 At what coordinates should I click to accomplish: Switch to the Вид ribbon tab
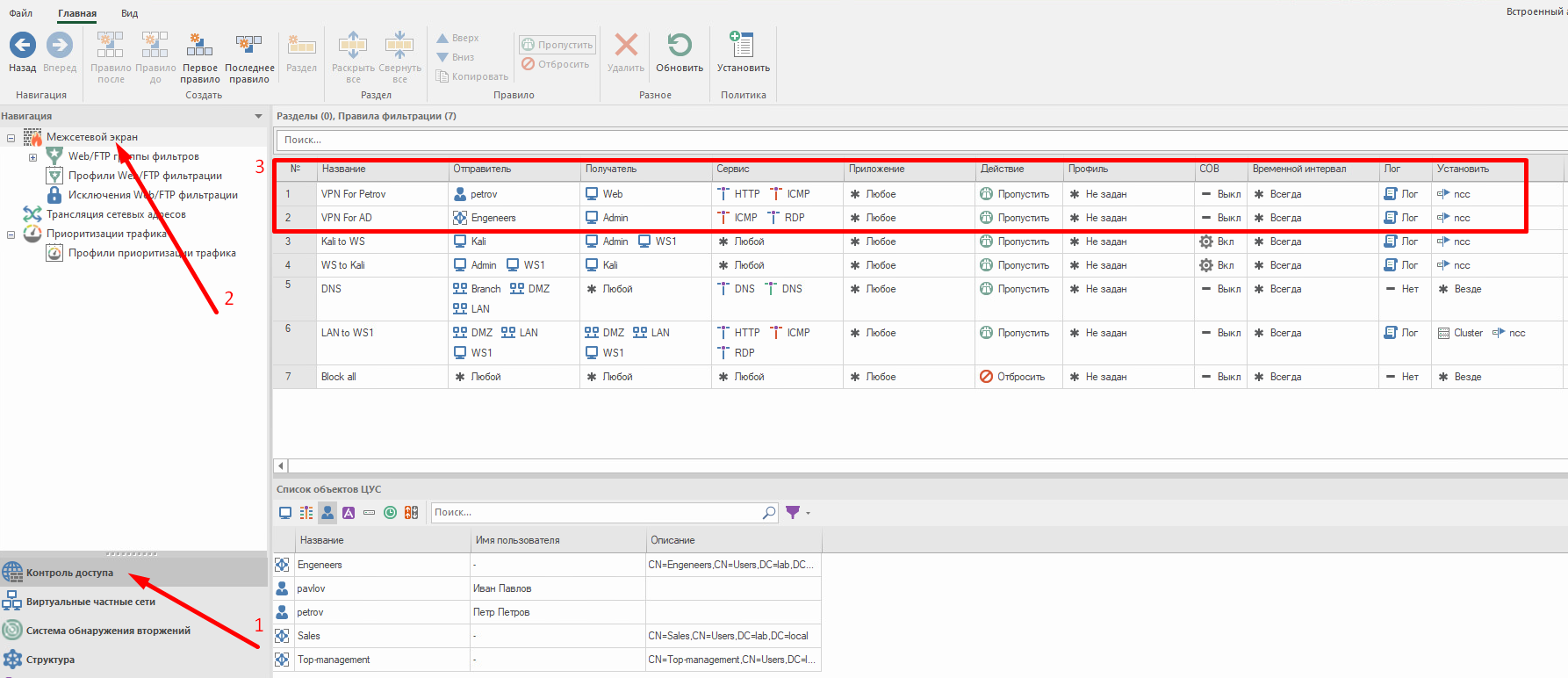[x=130, y=13]
